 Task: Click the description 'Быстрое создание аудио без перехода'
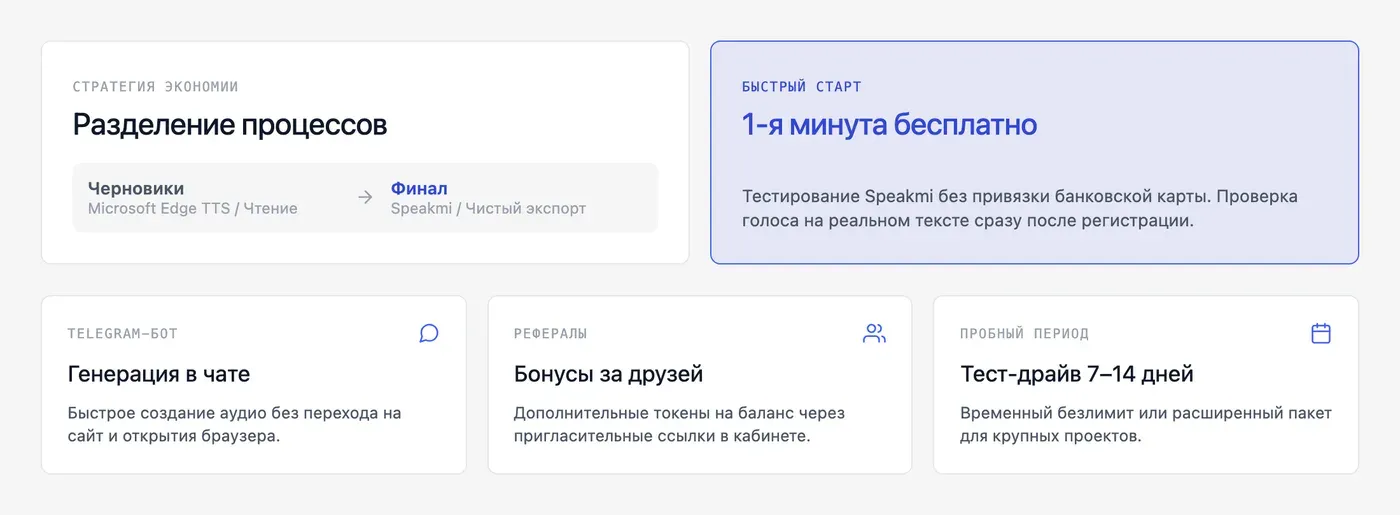pyautogui.click(x=234, y=425)
